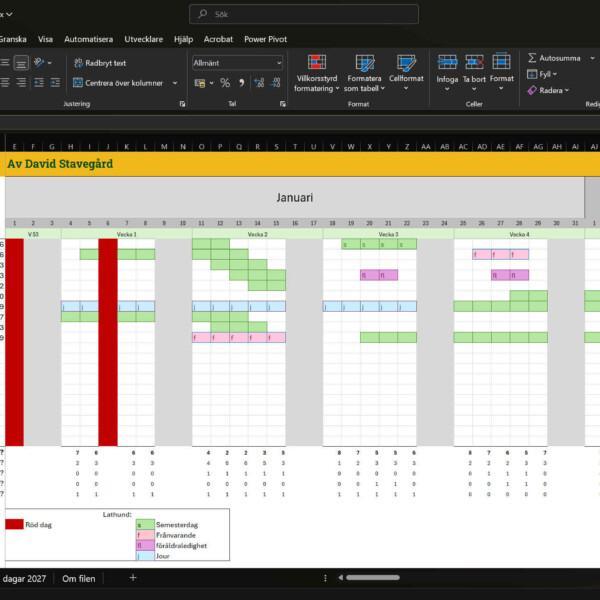Select the Vecka 4 week header
The height and width of the screenshot is (600, 600).
point(519,234)
